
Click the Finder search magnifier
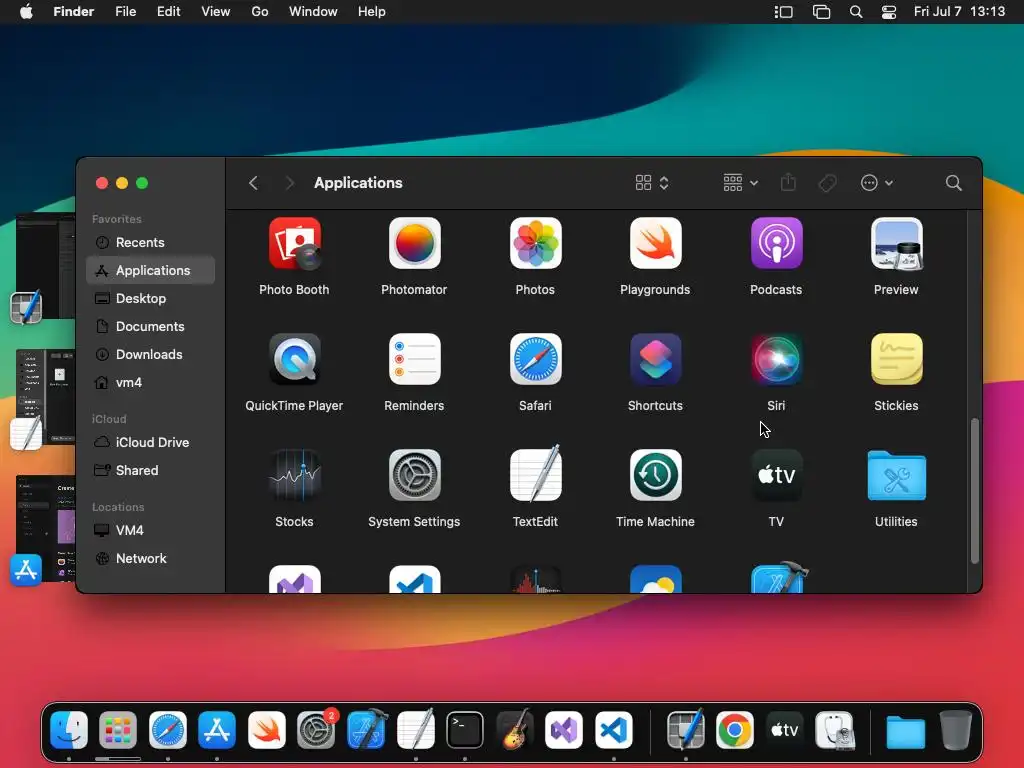[x=953, y=183]
